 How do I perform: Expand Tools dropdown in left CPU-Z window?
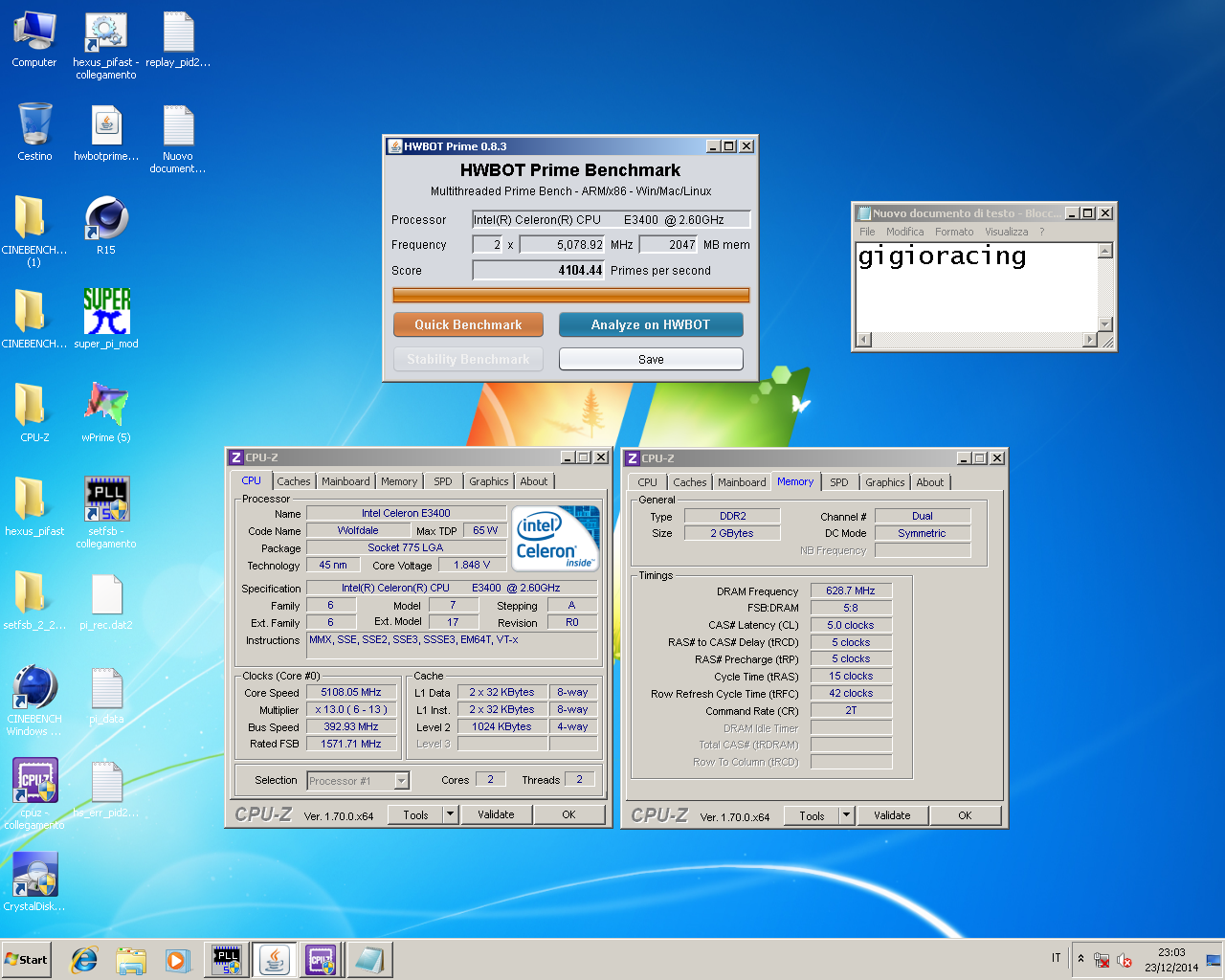(x=450, y=814)
